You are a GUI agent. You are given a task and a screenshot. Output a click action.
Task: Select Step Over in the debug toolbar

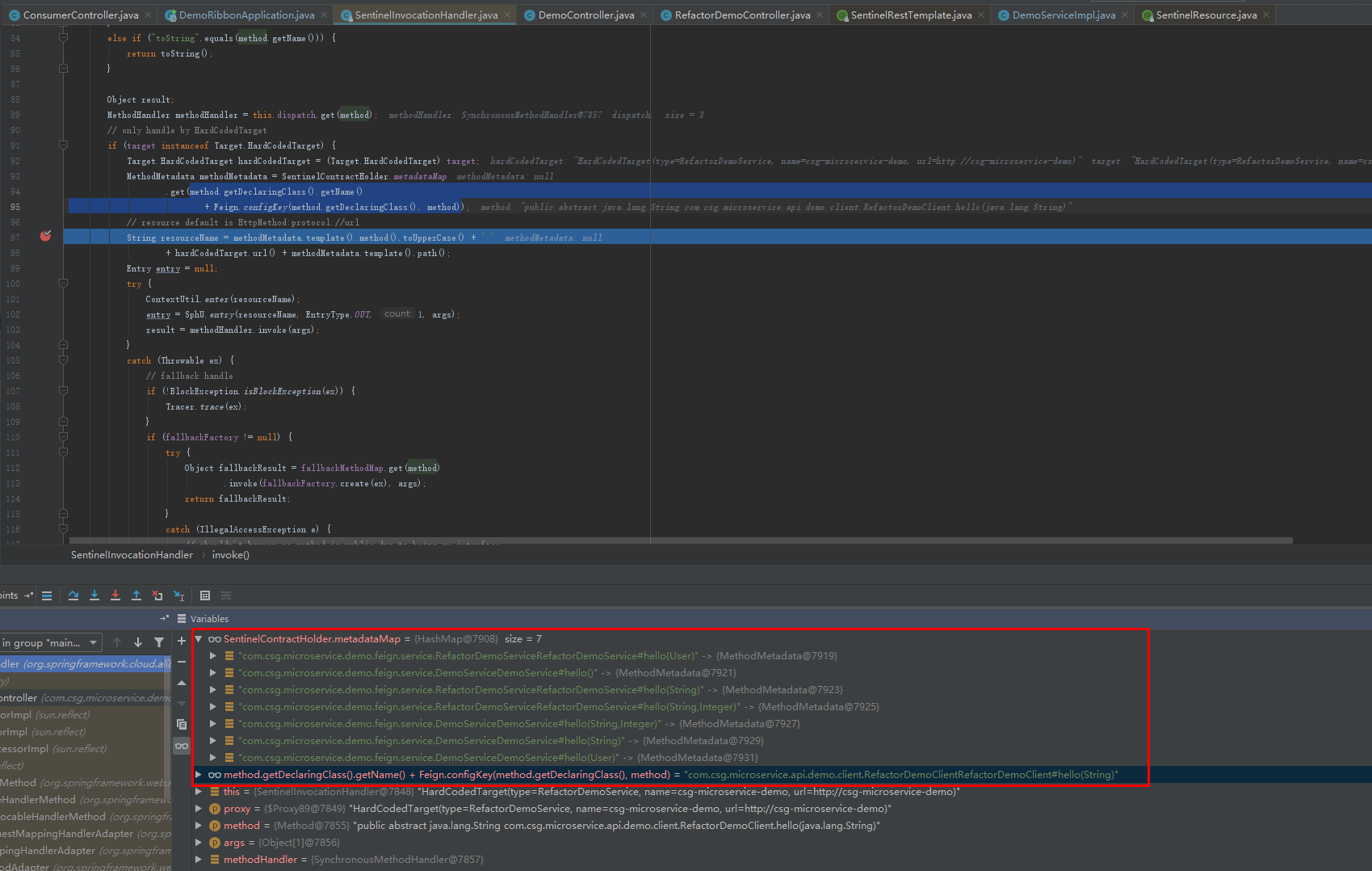pos(73,595)
